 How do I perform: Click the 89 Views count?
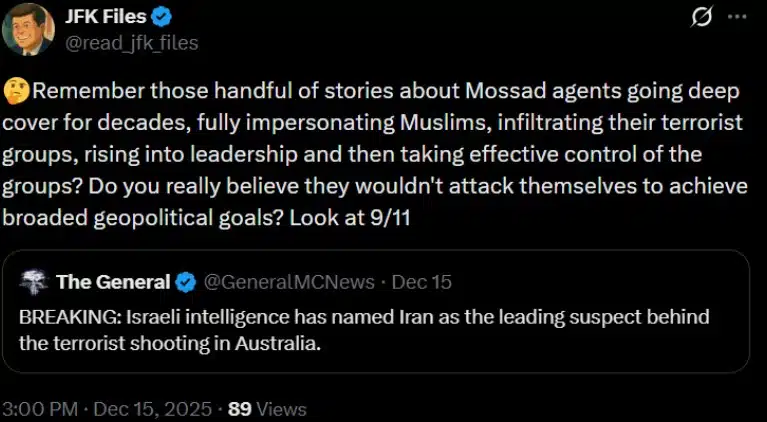pos(267,409)
